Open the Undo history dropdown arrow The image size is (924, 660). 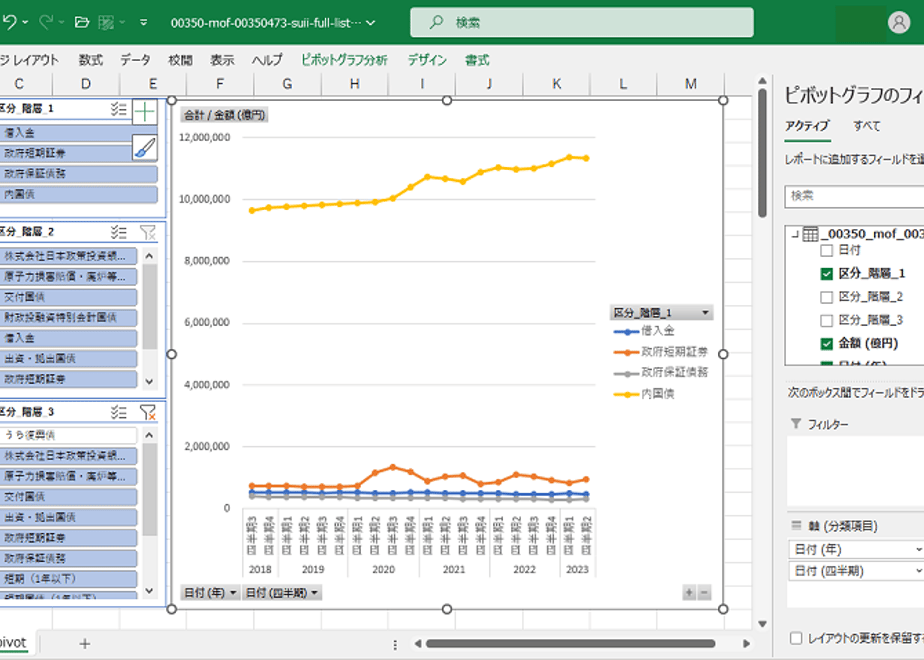[25, 22]
